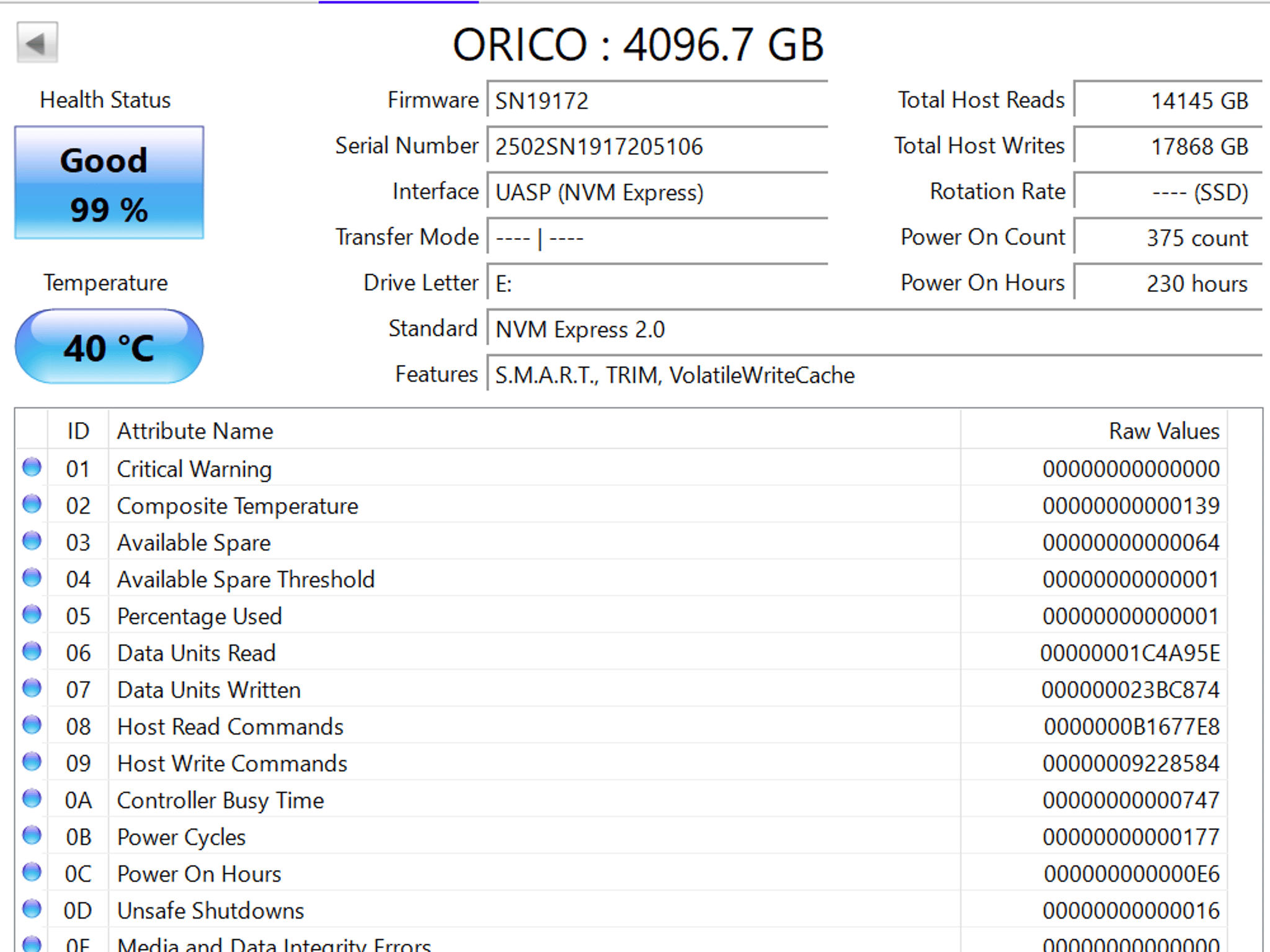Viewport: 1270px width, 952px height.
Task: Click the status dot for Composite Temperature
Action: click(32, 505)
